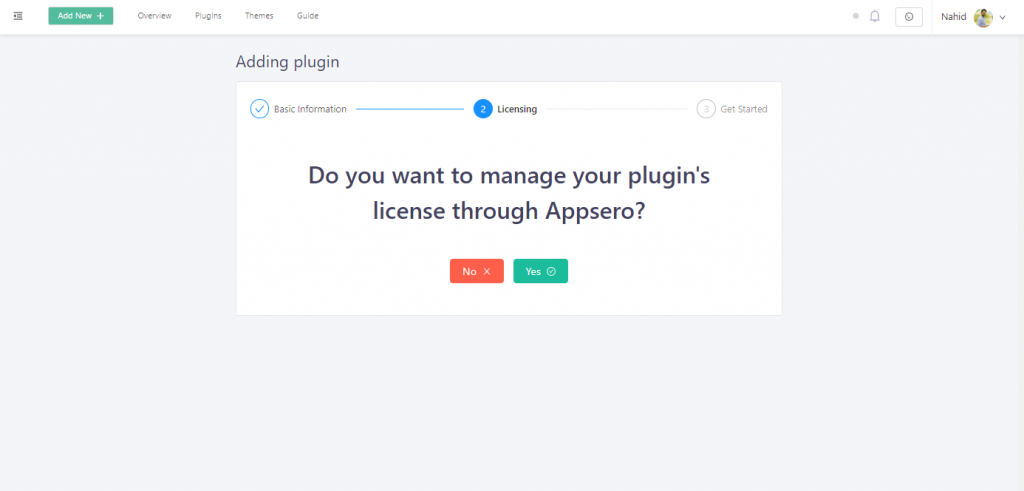Click the Adding plugin heading

coord(287,62)
